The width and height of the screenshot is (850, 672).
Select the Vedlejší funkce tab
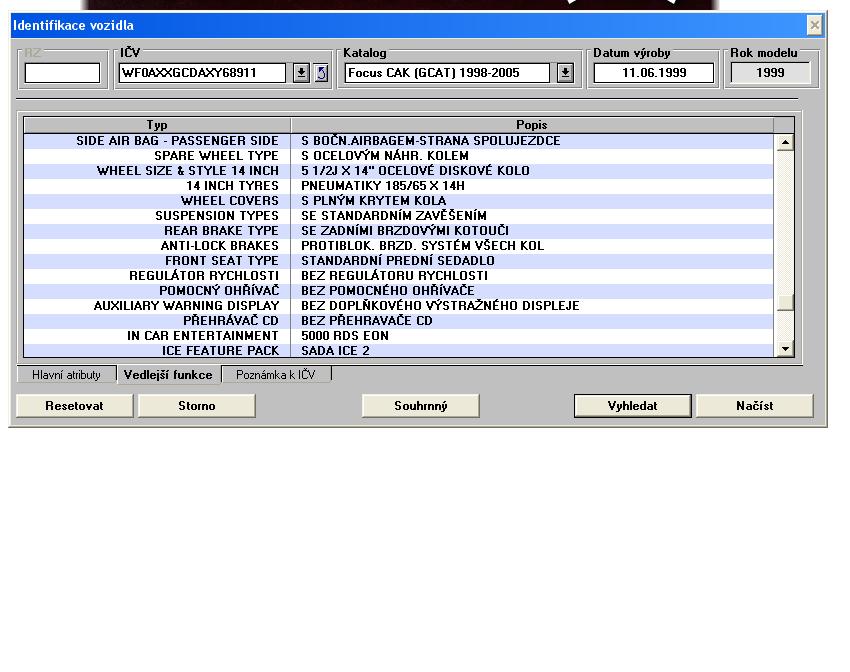tap(168, 375)
